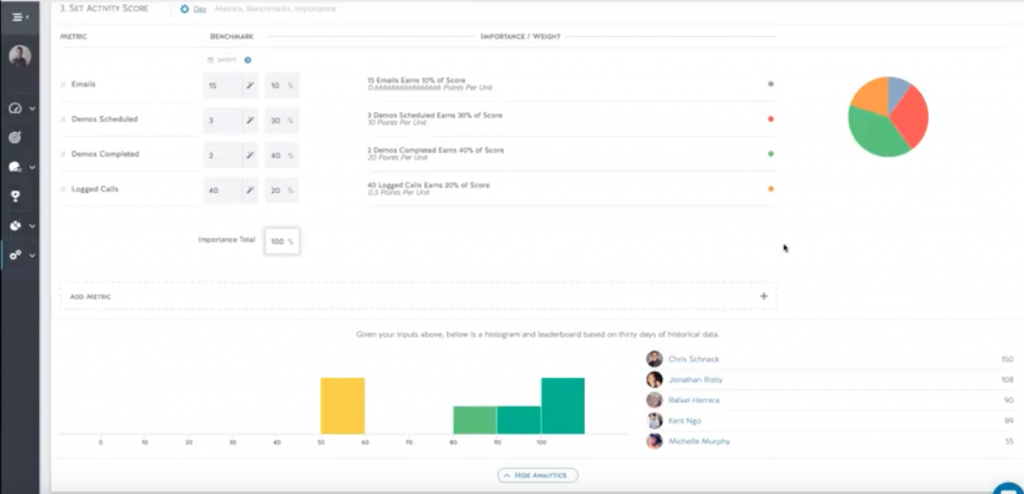Click the yellow histogram bar at 50-60

[342, 406]
